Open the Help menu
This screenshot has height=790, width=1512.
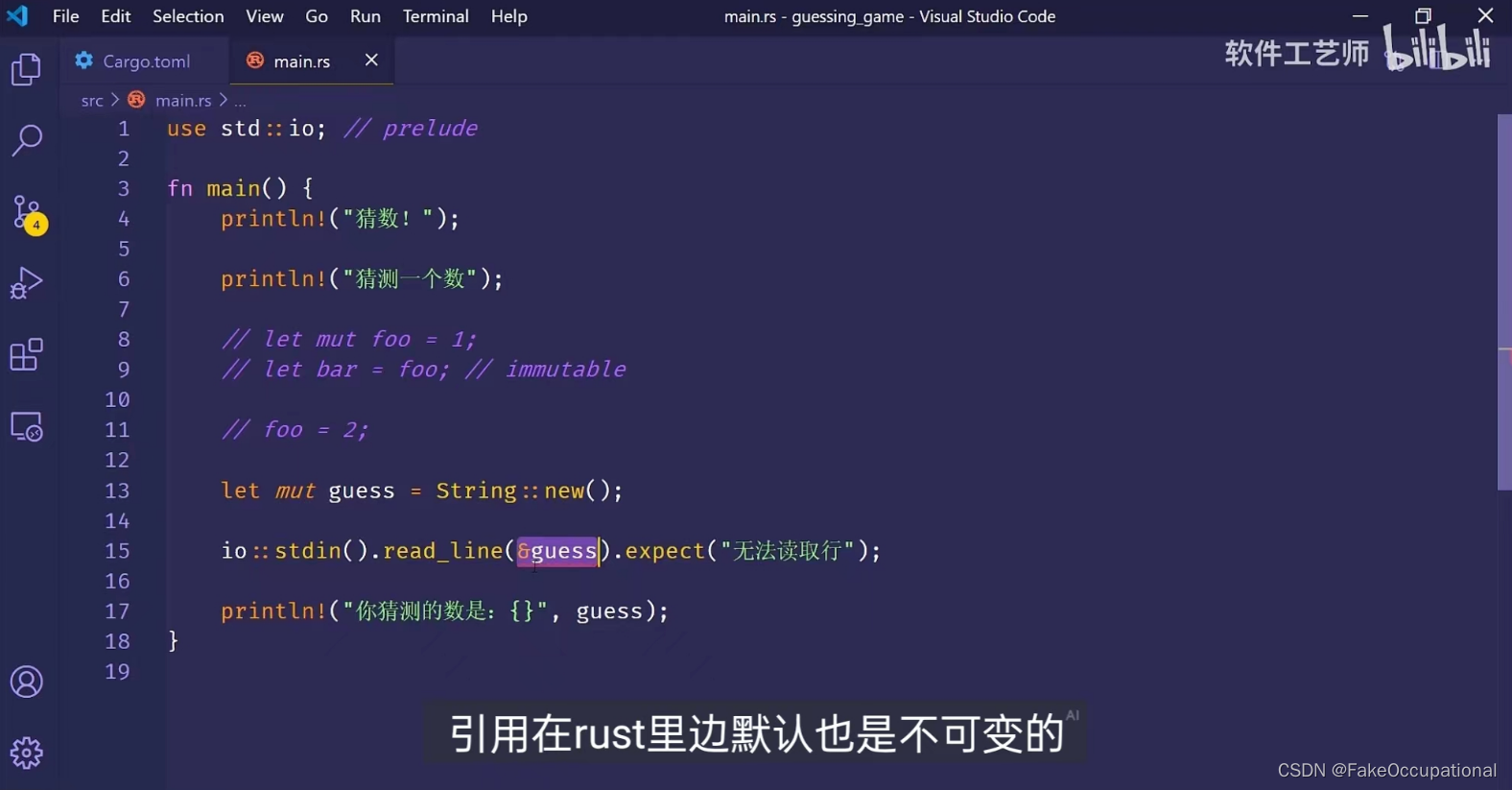[508, 16]
